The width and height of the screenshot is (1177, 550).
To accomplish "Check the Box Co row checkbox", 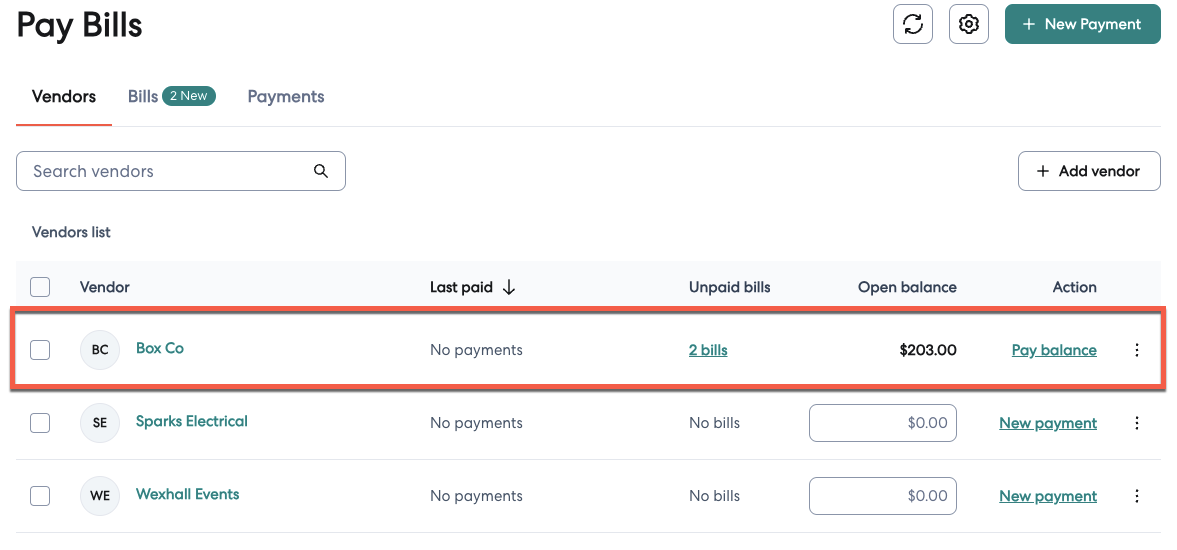I will point(40,350).
